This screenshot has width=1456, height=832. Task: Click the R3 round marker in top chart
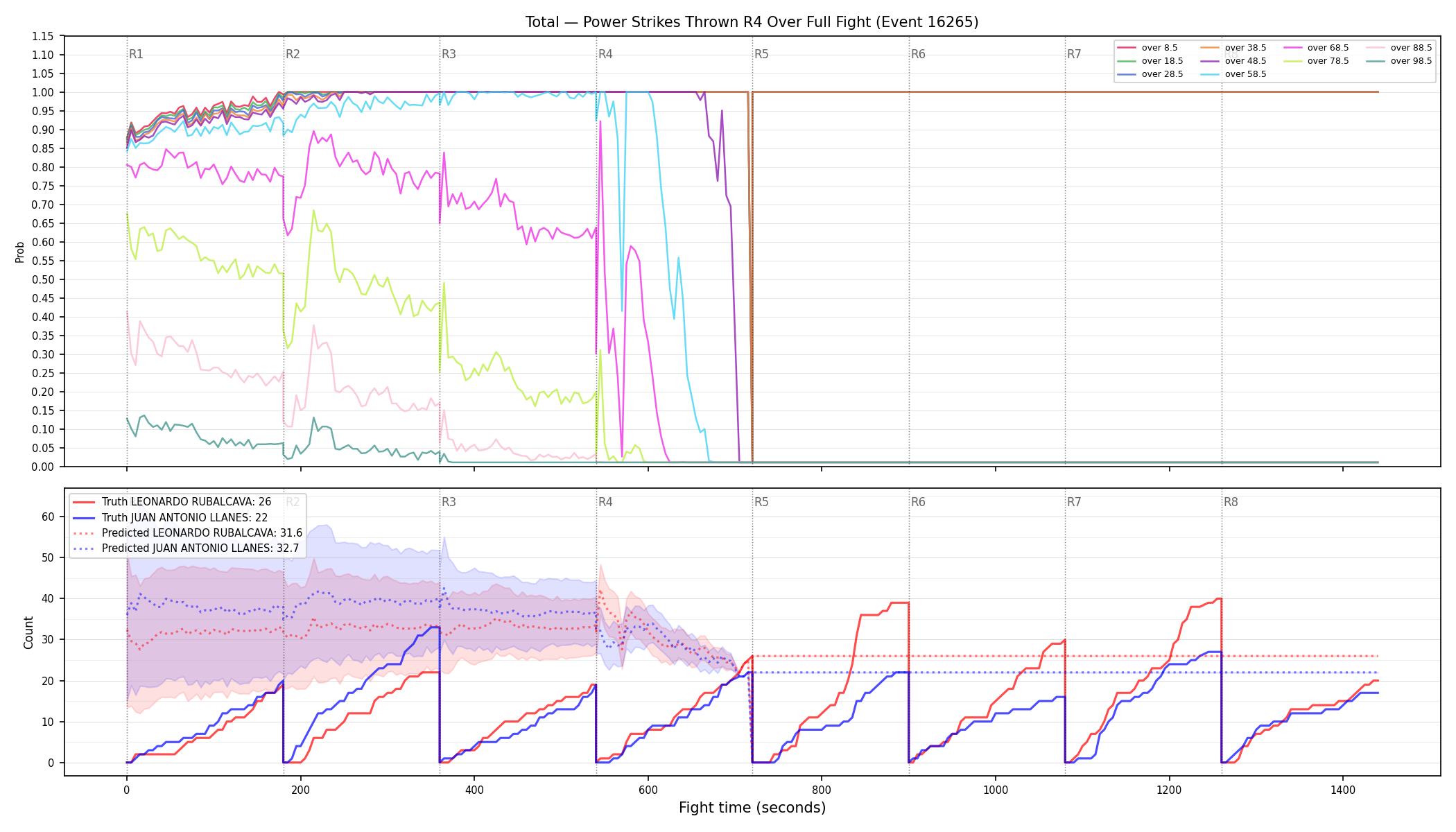pos(449,54)
